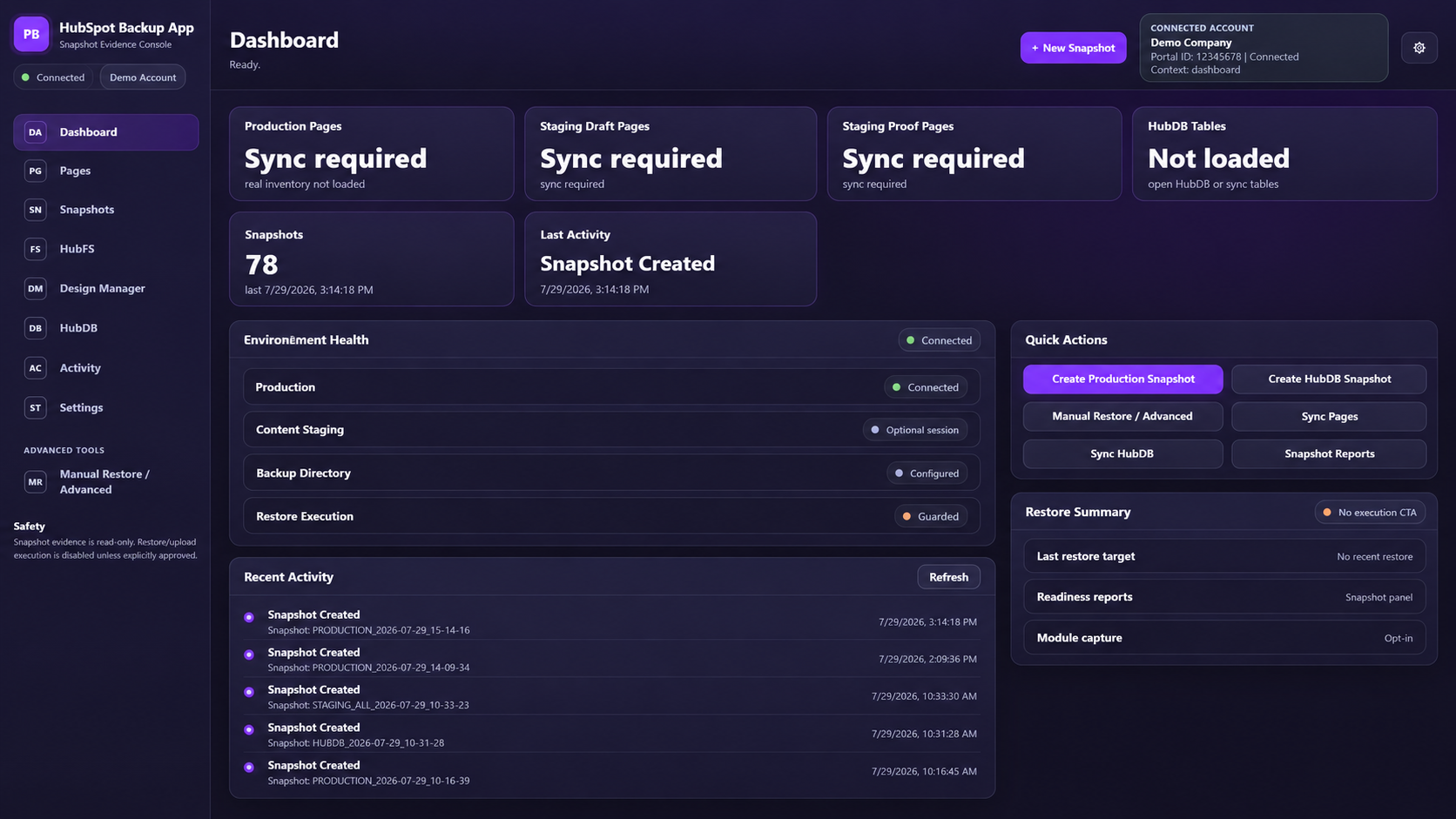This screenshot has width=1456, height=819.
Task: Open the Dashboard menu item
Action: click(106, 132)
